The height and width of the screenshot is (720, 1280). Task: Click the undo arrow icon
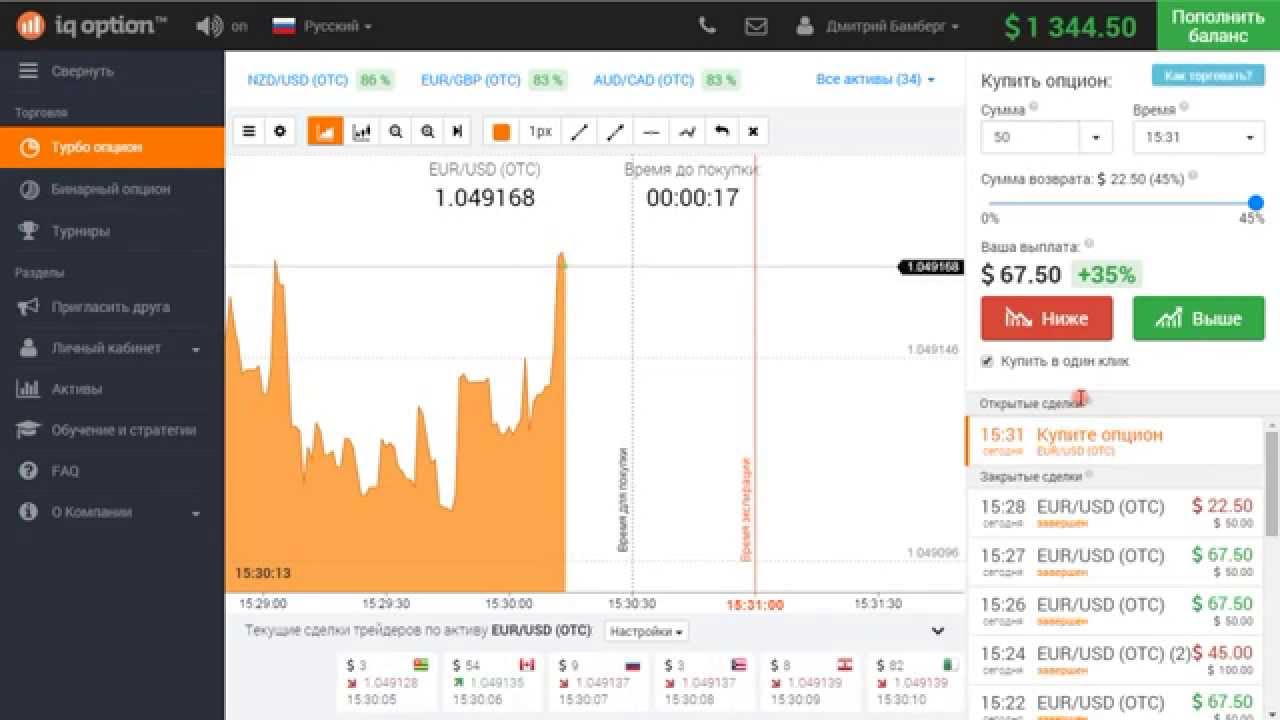point(721,131)
